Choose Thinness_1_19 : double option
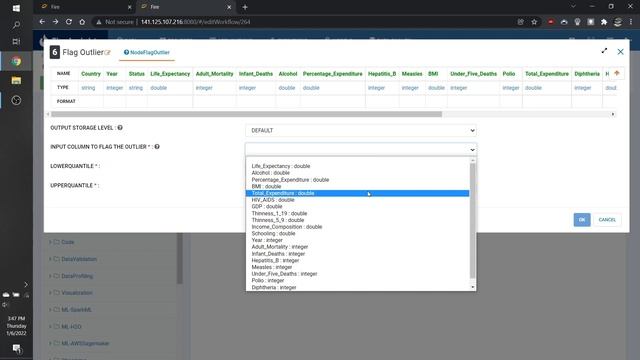The image size is (640, 360). pyautogui.click(x=358, y=213)
